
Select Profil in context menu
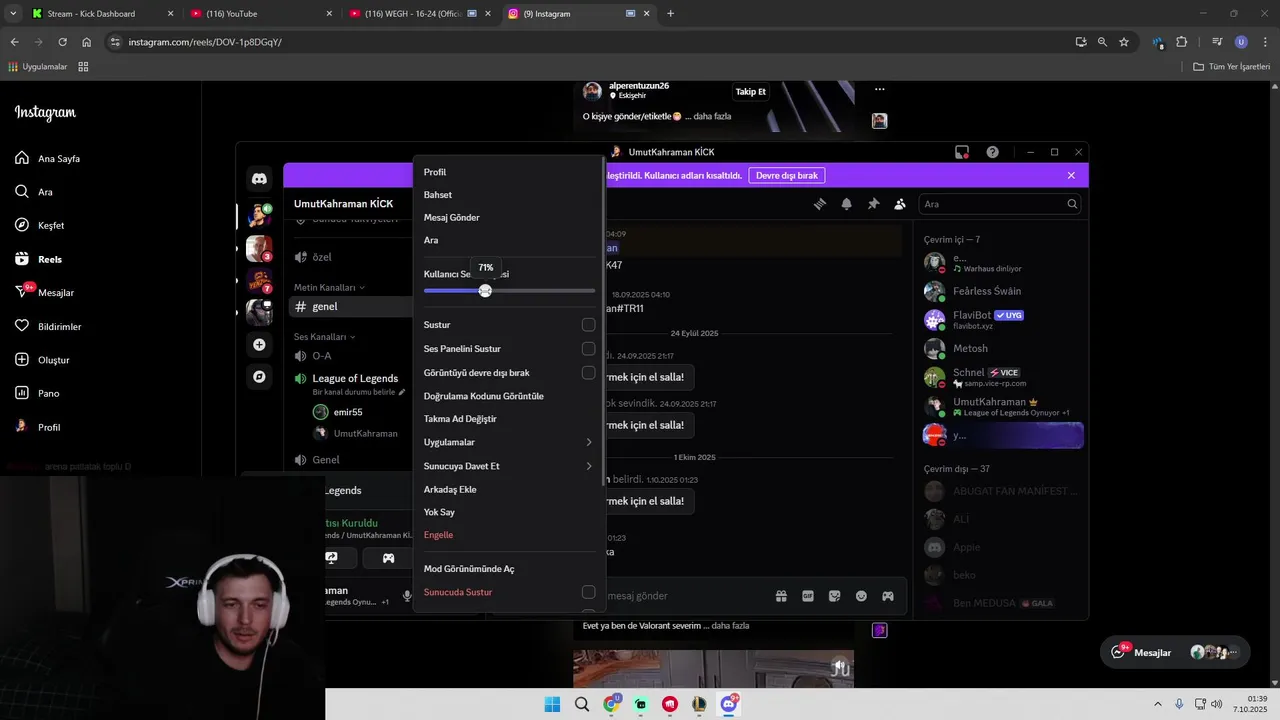[x=509, y=172]
